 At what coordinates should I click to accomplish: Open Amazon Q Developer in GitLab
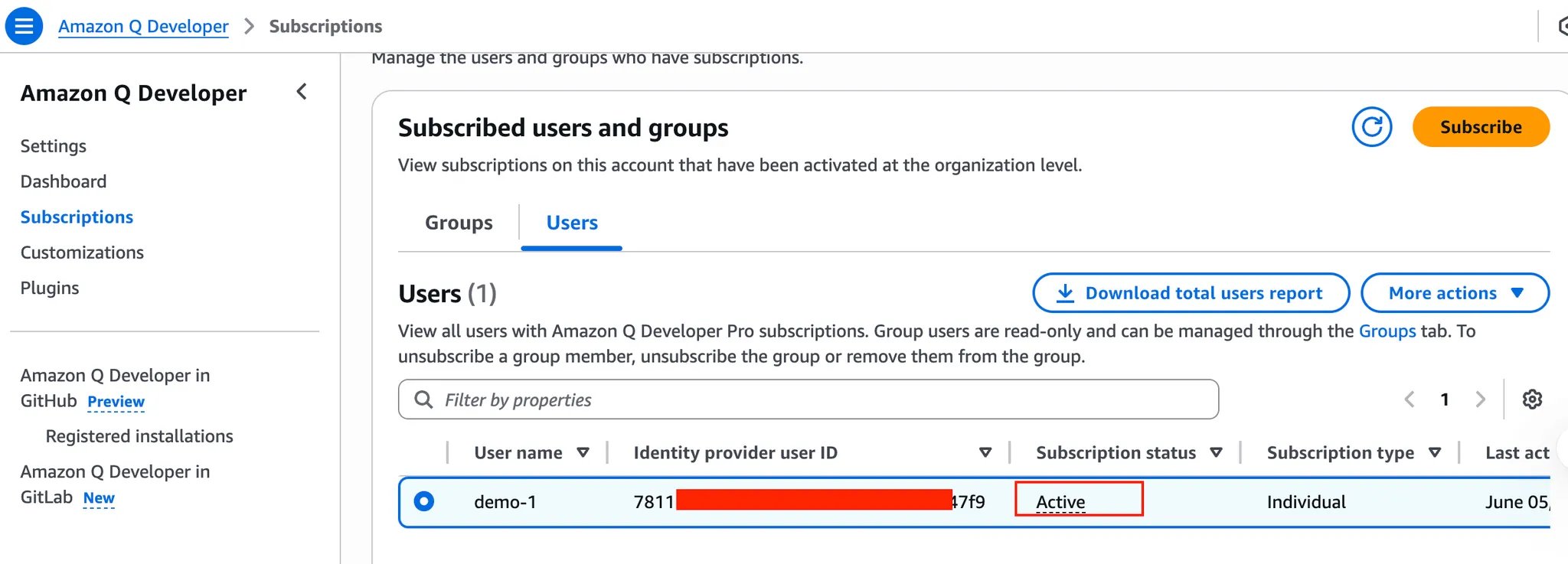pyautogui.click(x=115, y=484)
